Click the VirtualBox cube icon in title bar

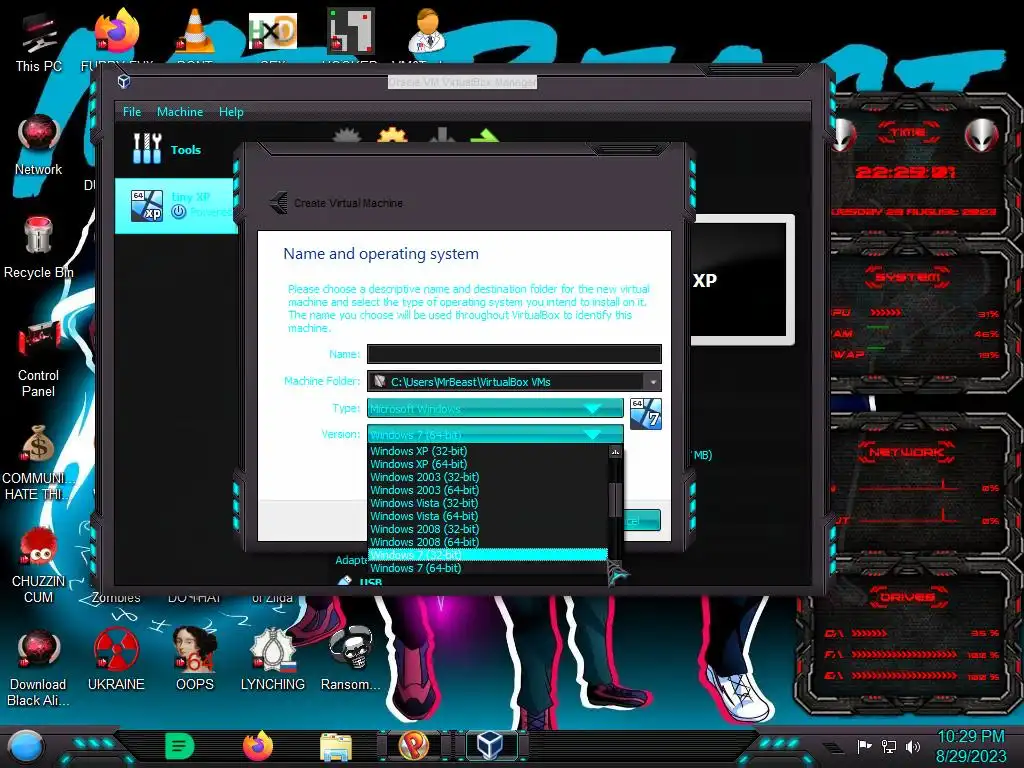[123, 82]
